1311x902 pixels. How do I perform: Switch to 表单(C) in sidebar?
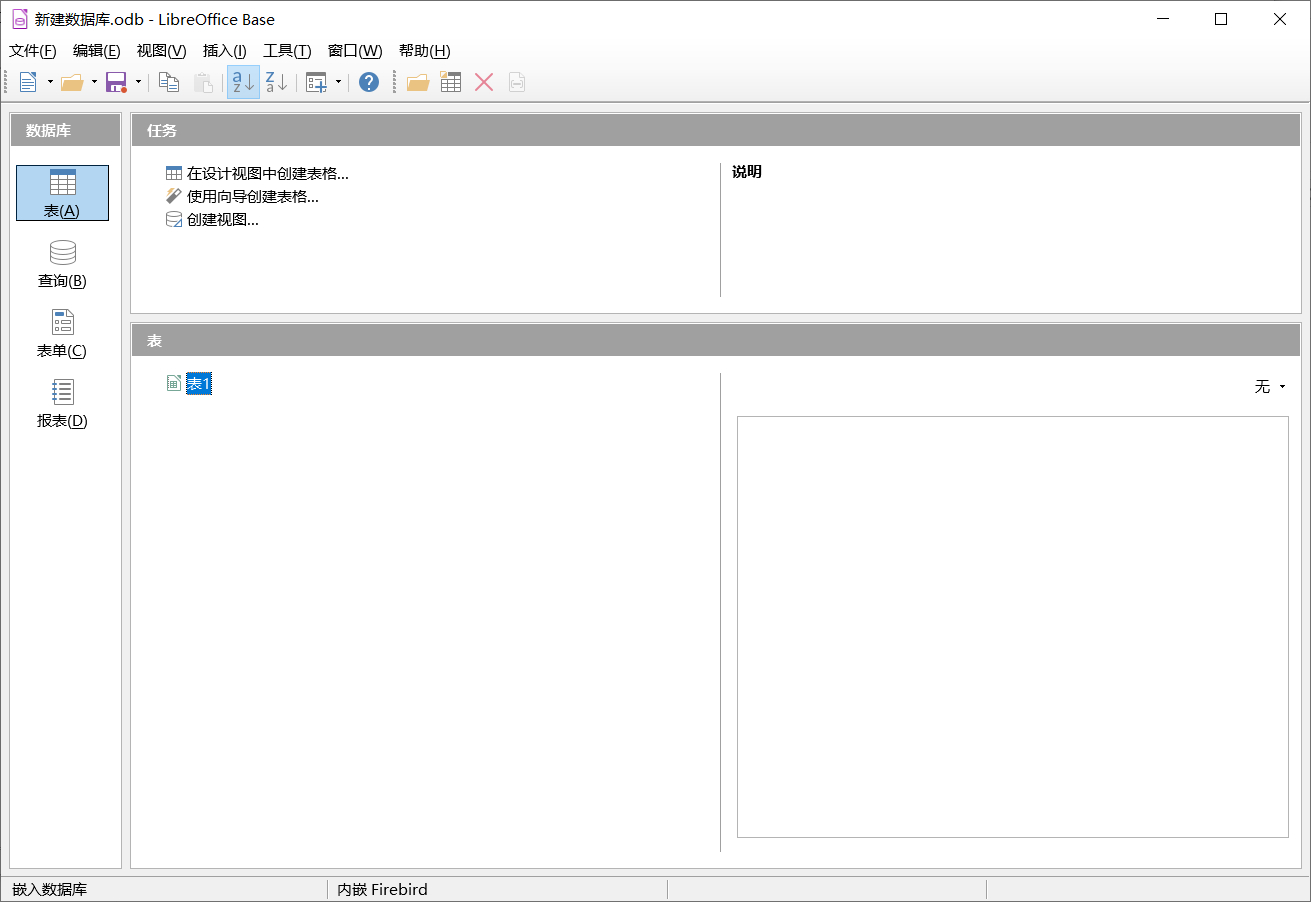[61, 333]
